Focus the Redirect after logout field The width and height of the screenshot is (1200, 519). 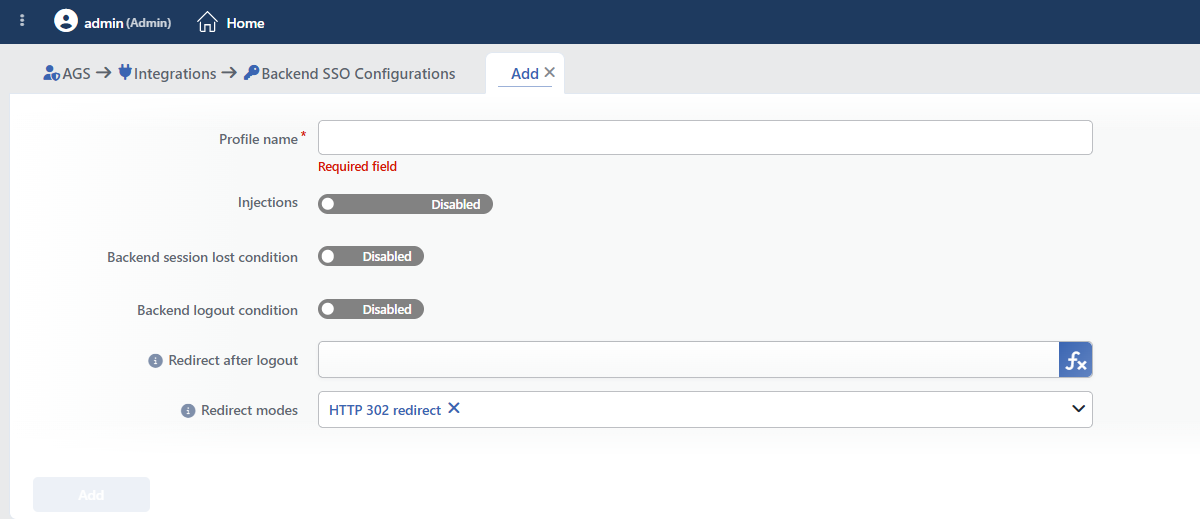click(688, 360)
